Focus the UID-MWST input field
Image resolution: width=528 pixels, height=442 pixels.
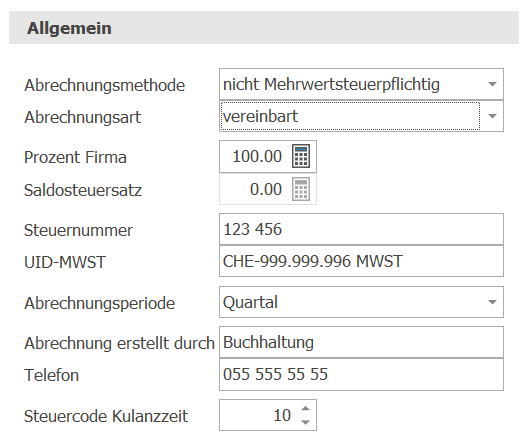[361, 261]
